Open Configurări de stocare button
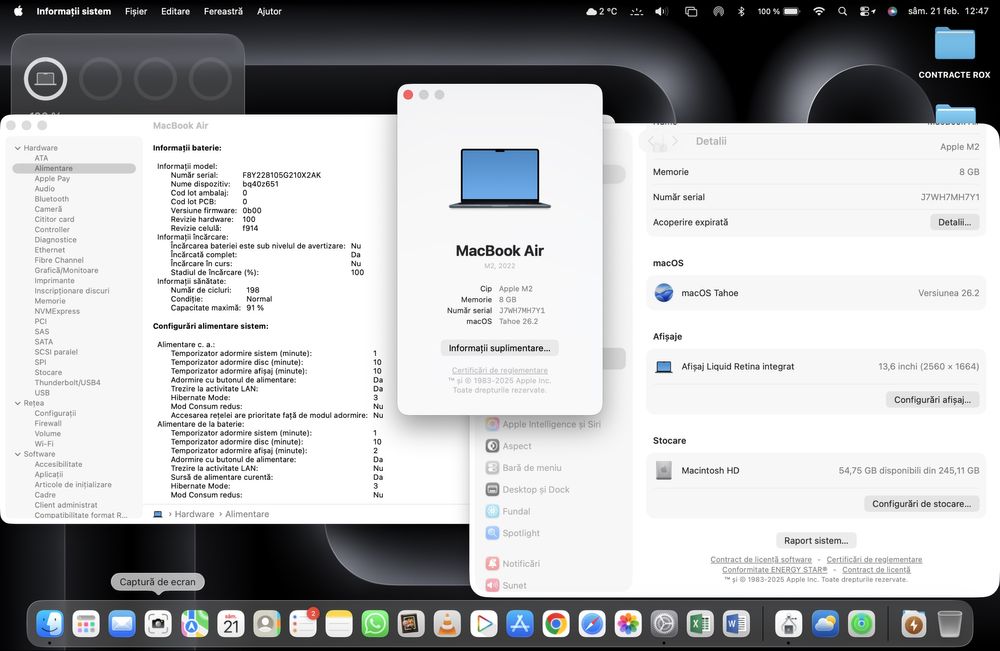Screen dimensions: 1000x651 pyautogui.click(x=922, y=504)
